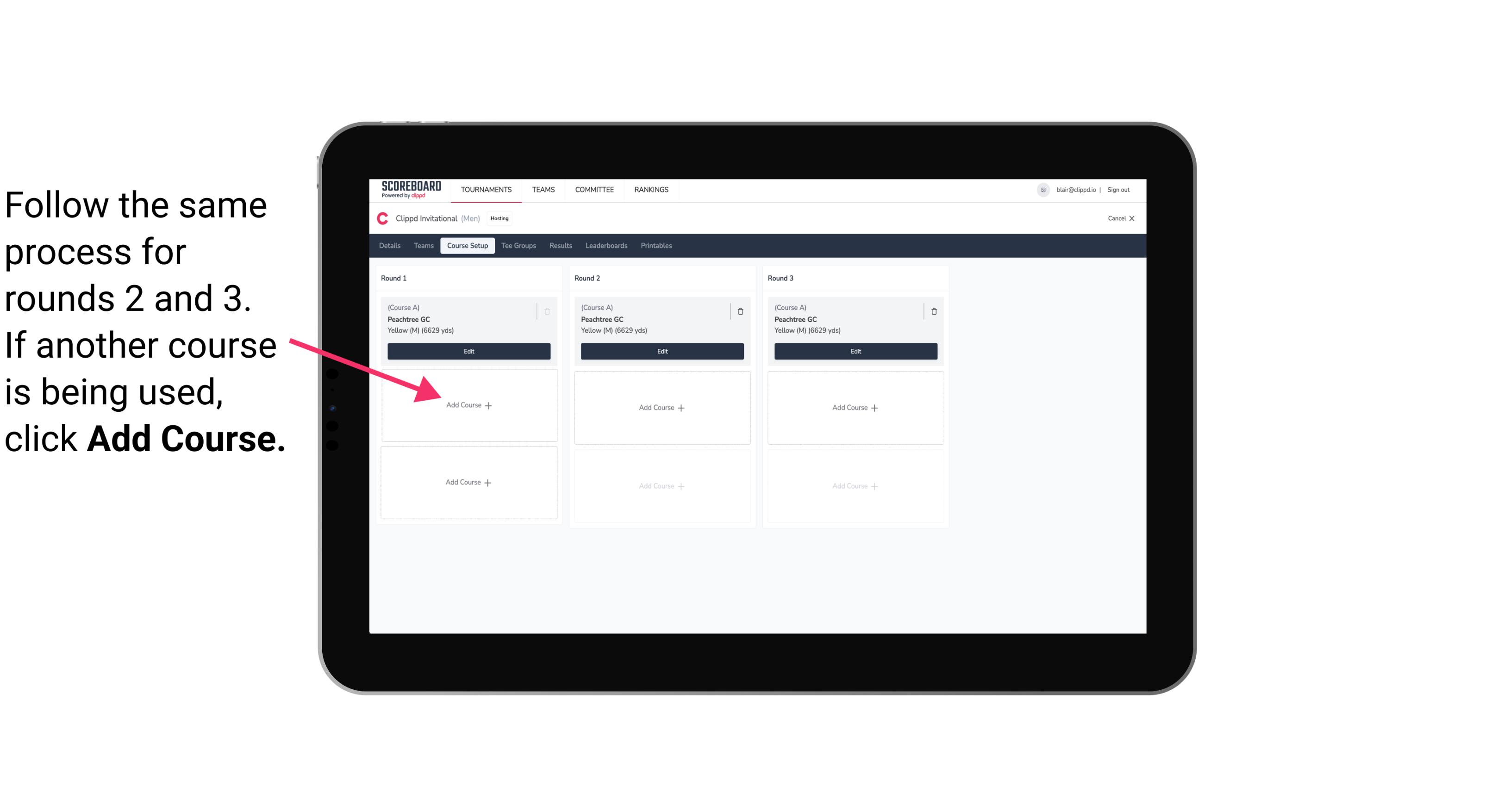Click the delete icon for Round 3 course

coord(931,311)
